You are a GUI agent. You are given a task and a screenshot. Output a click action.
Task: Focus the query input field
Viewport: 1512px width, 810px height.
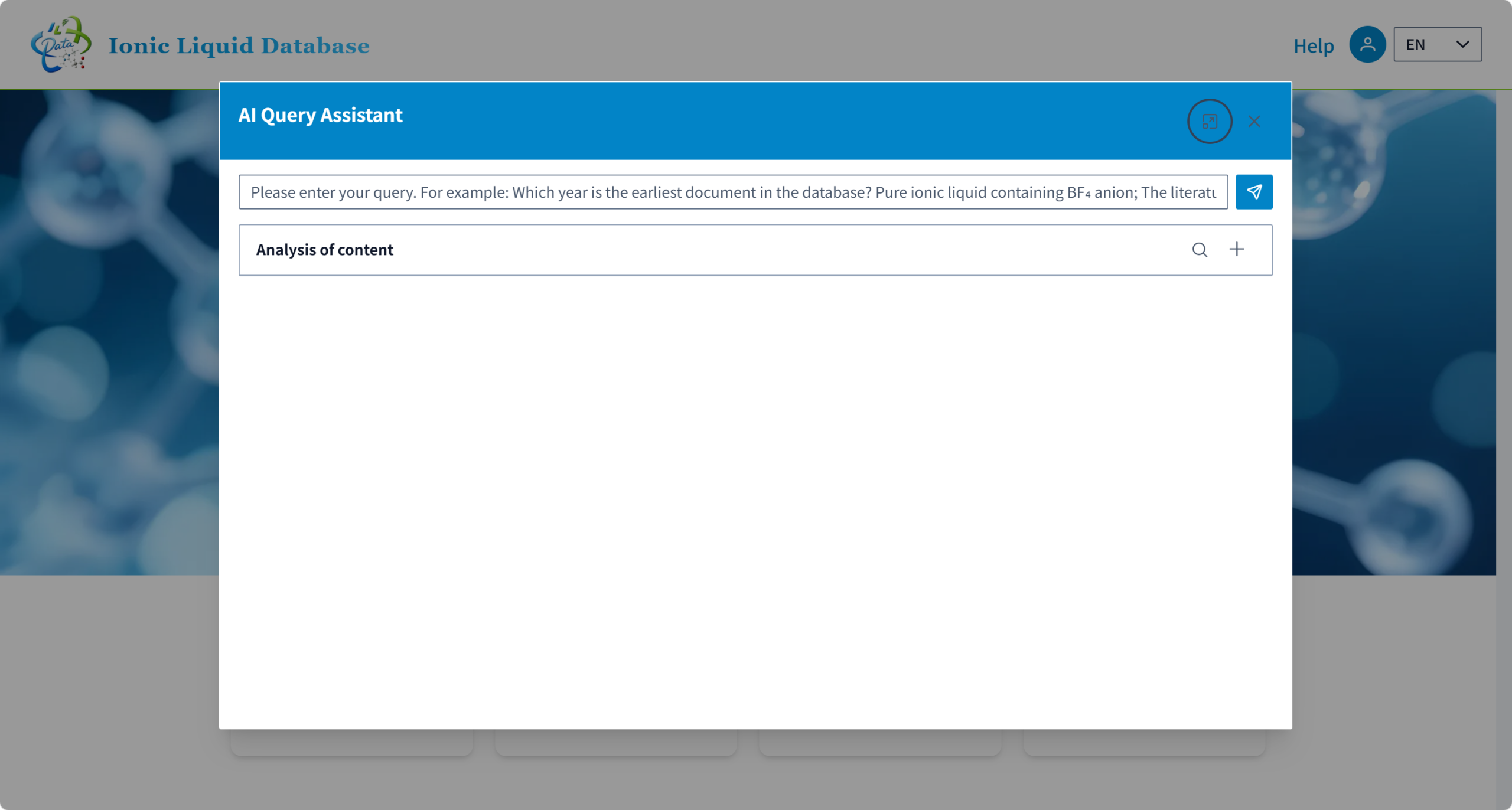(733, 192)
